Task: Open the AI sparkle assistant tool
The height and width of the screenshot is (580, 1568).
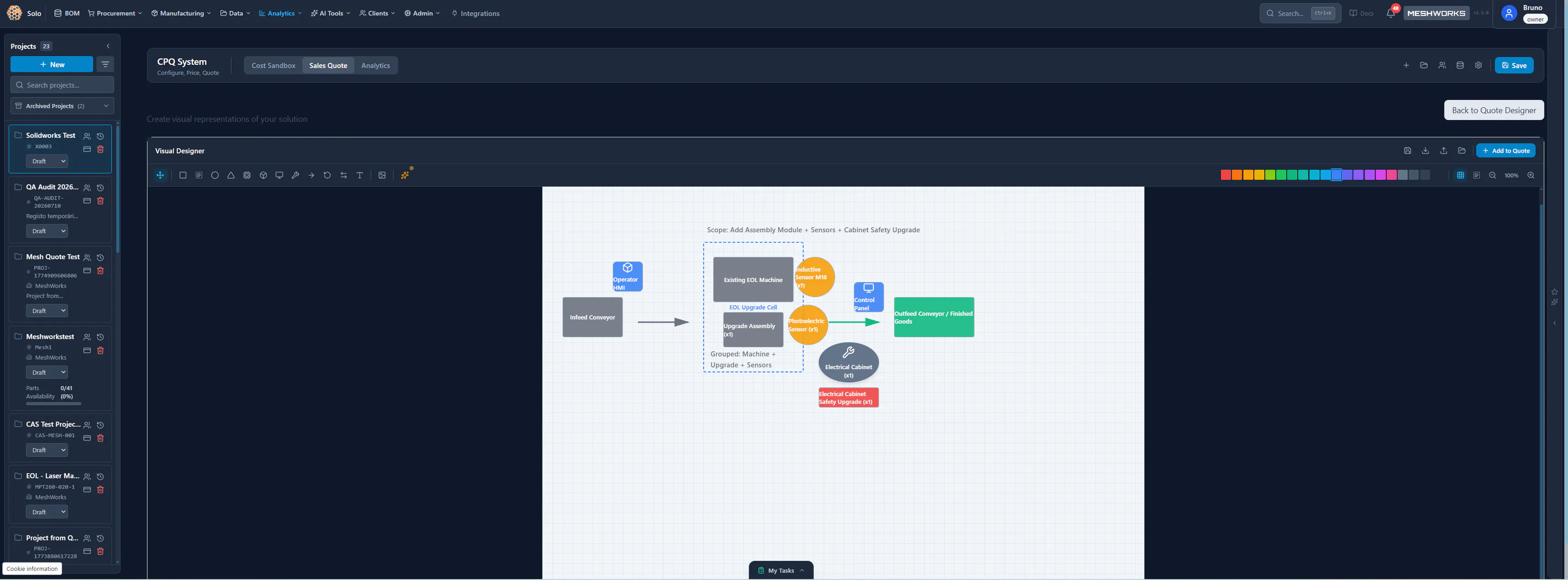Action: pos(405,175)
